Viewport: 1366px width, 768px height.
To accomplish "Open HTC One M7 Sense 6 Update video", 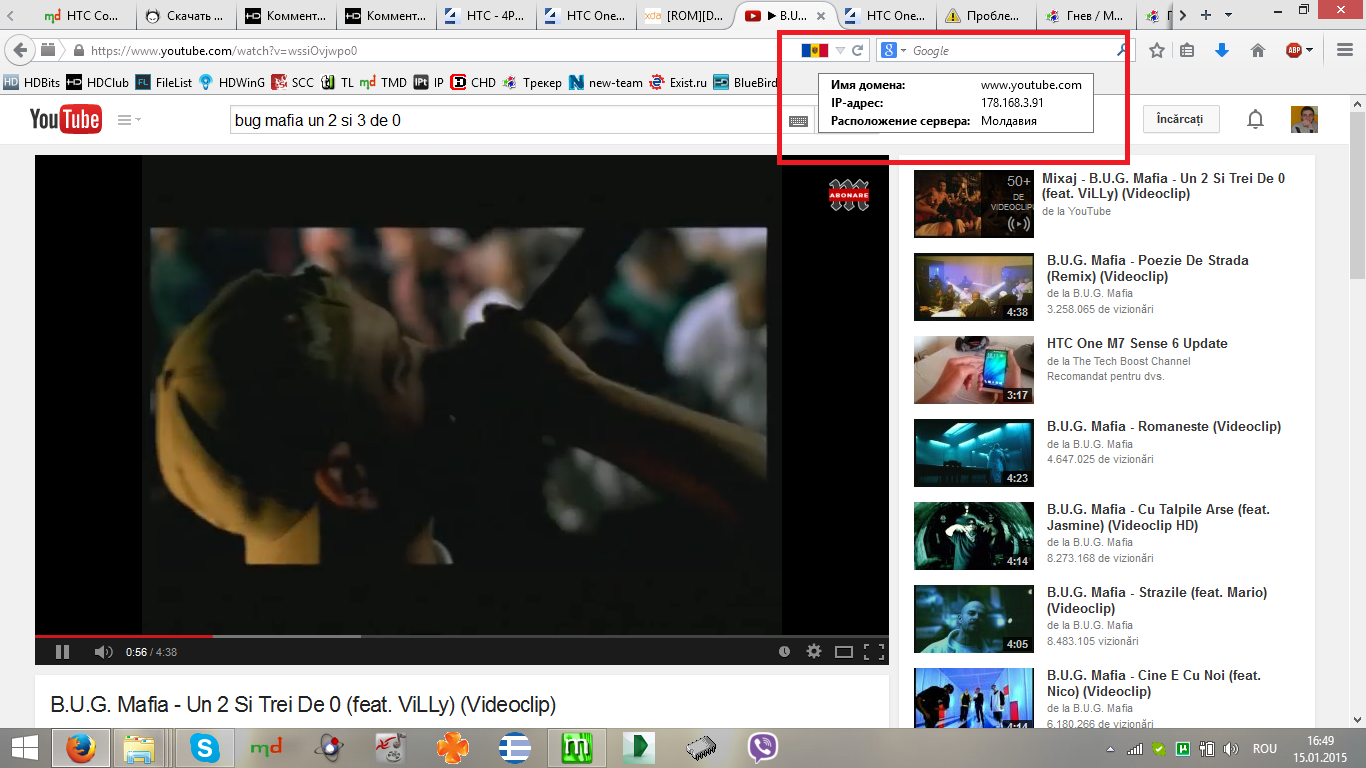I will 1137,343.
